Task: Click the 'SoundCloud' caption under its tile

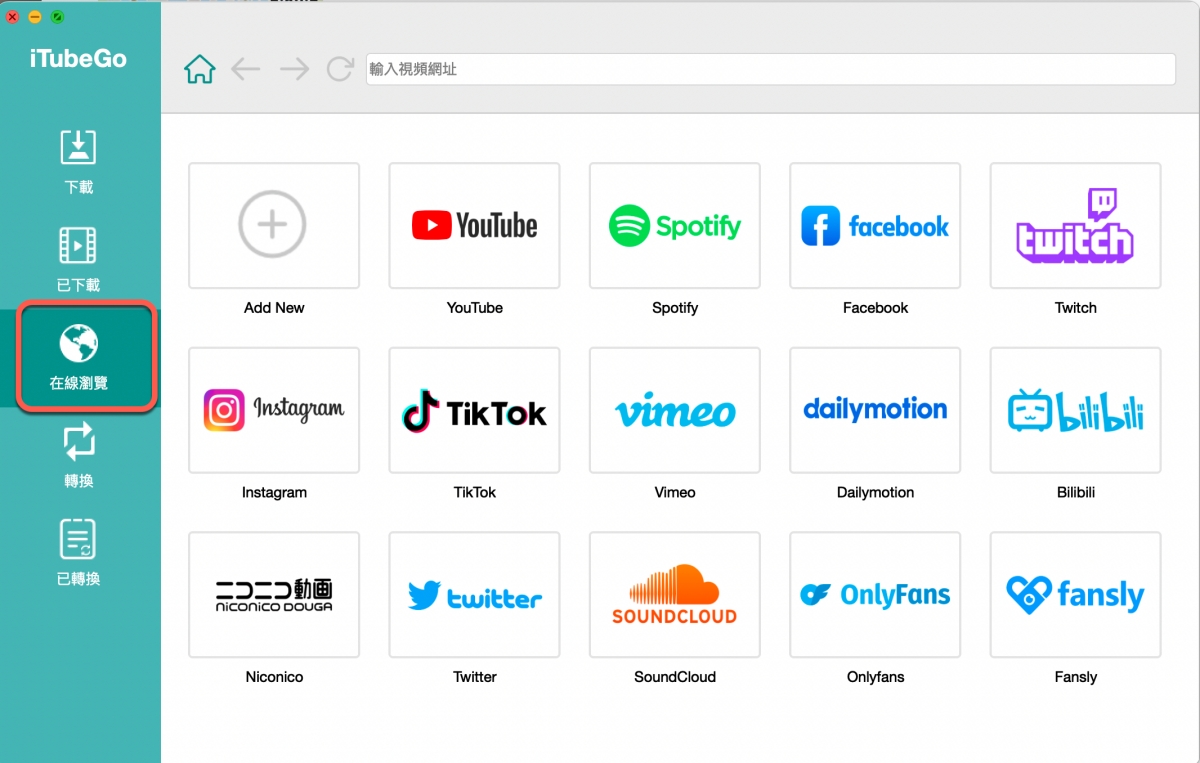Action: (x=675, y=677)
